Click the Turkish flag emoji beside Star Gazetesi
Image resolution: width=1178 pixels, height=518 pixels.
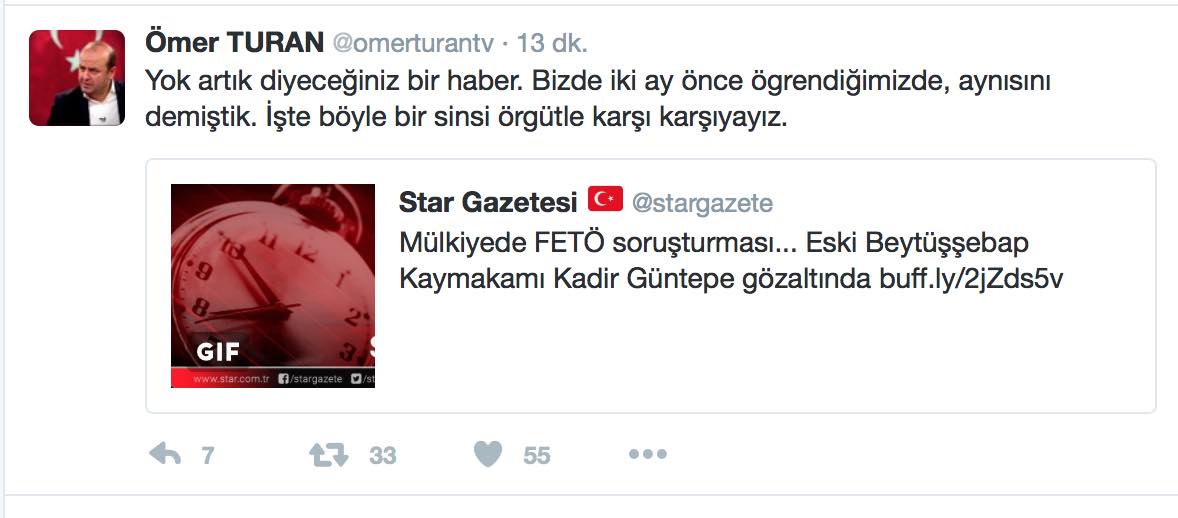click(x=605, y=198)
